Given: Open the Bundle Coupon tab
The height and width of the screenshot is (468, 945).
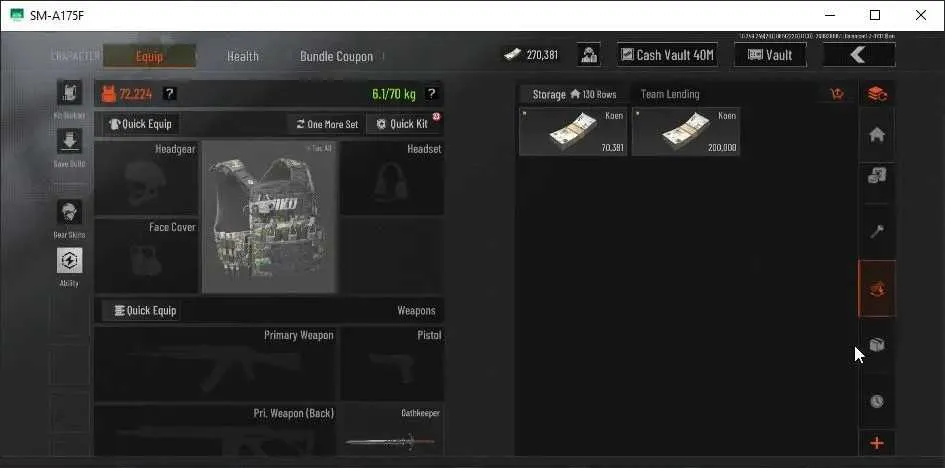Looking at the screenshot, I should click(336, 56).
